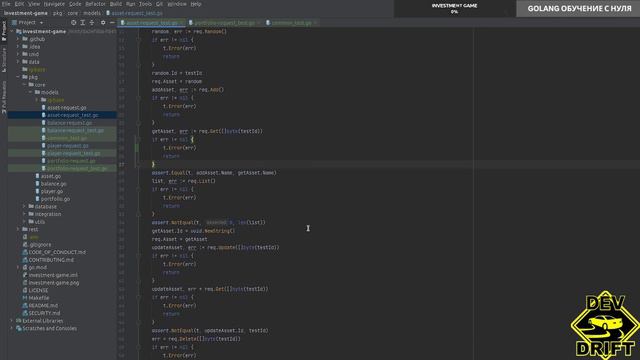Expand the rest folder
The height and width of the screenshot is (360, 640).
18,229
